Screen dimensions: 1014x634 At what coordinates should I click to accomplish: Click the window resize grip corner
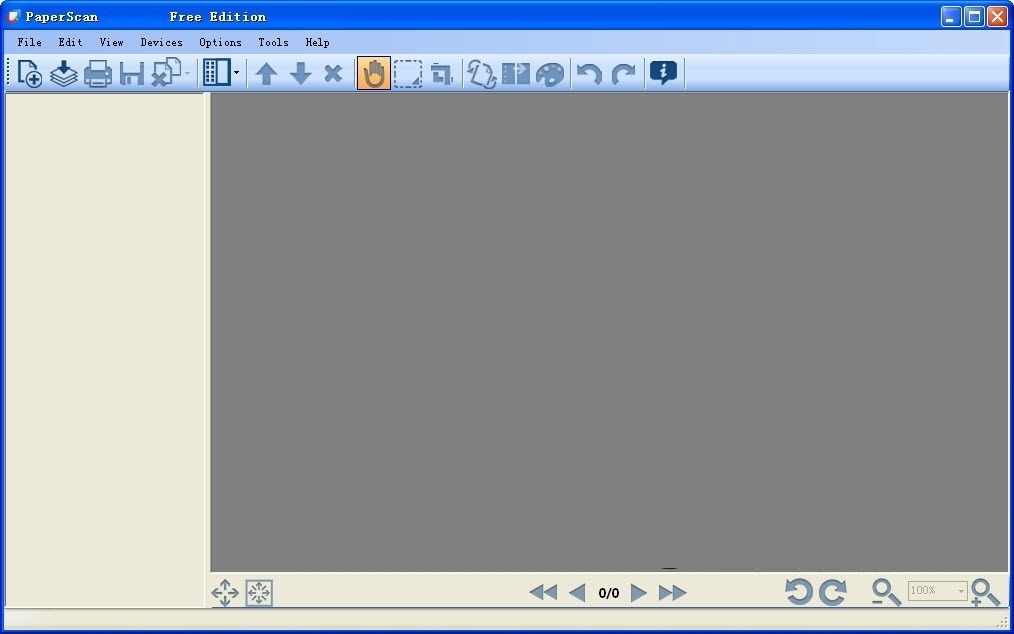coord(1004,622)
